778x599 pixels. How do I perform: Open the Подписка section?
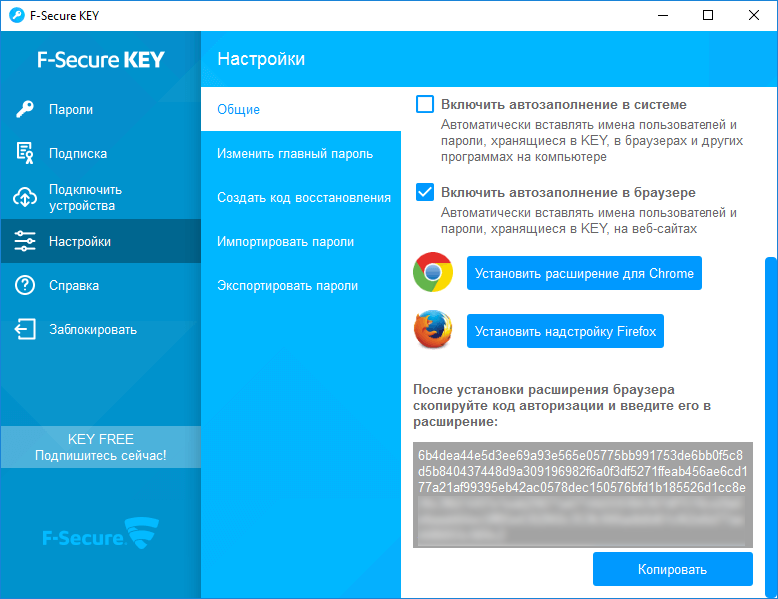(101, 153)
